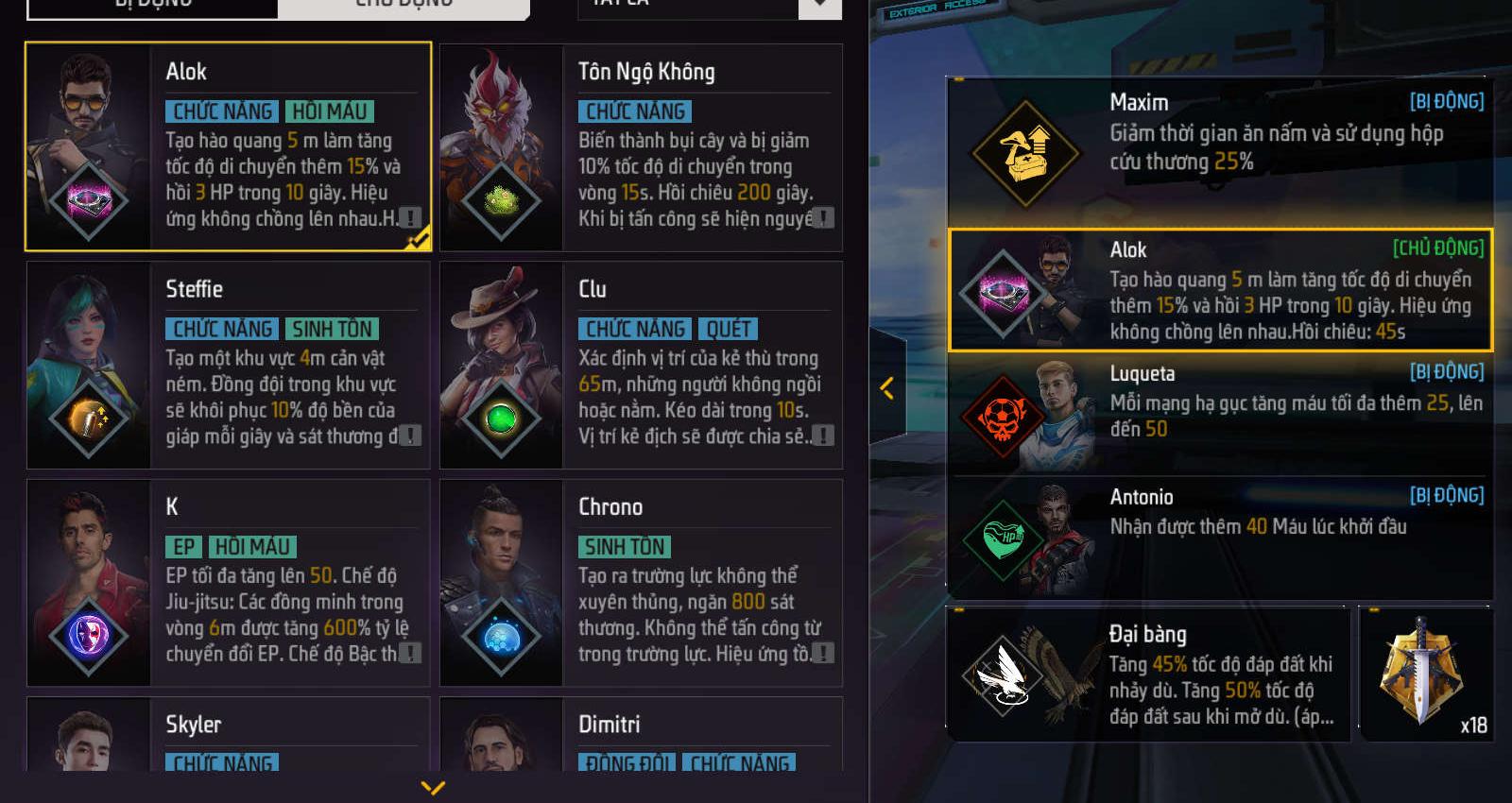1512x803 pixels.
Task: Pick Clu's green radar skill icon
Action: click(x=501, y=419)
